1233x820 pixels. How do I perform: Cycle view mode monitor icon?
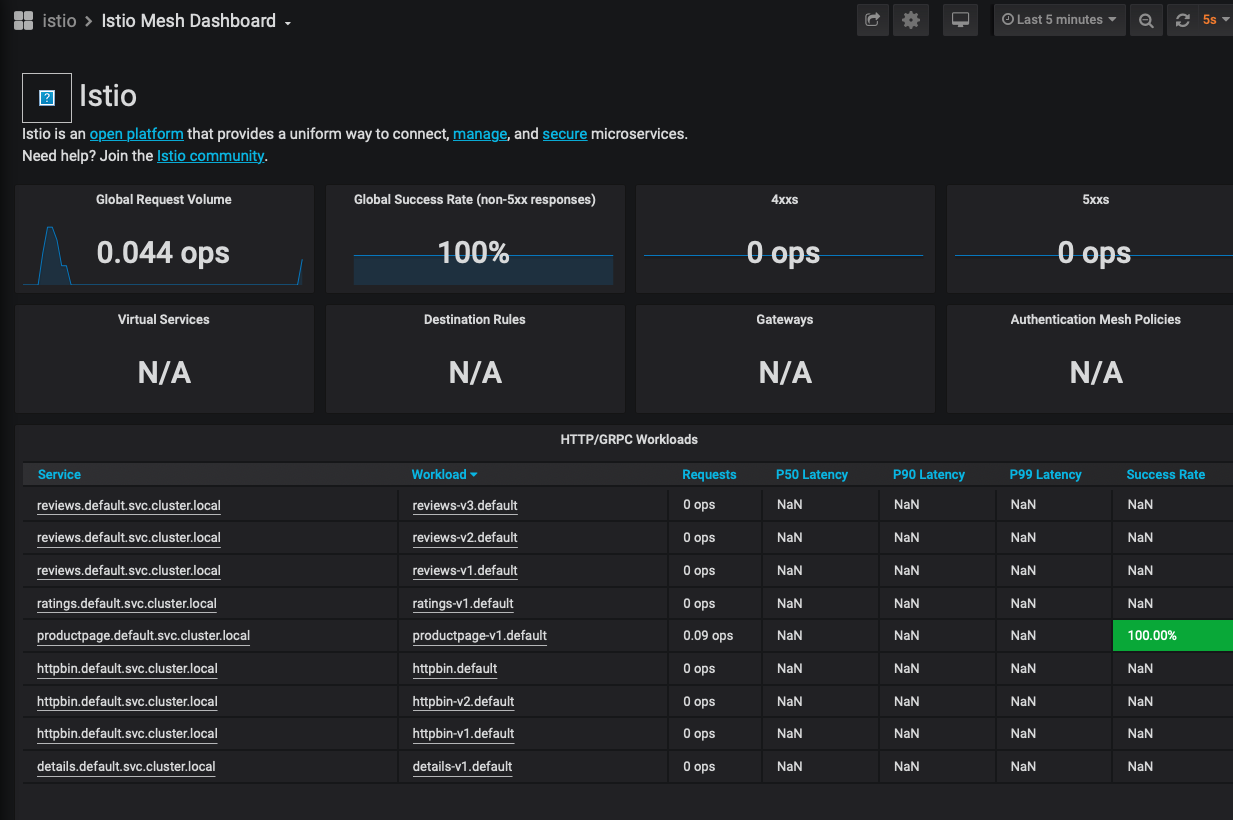961,20
